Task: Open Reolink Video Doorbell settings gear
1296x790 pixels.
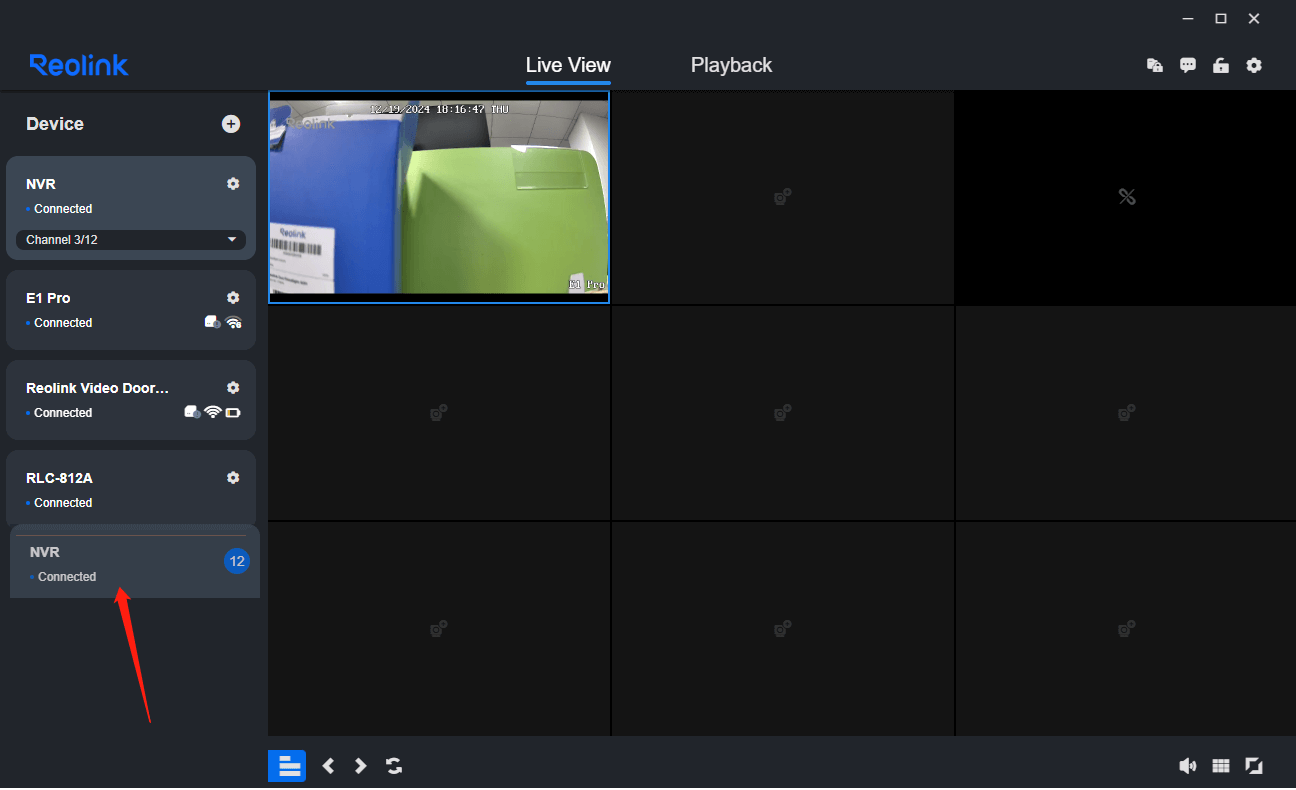Action: pos(233,388)
